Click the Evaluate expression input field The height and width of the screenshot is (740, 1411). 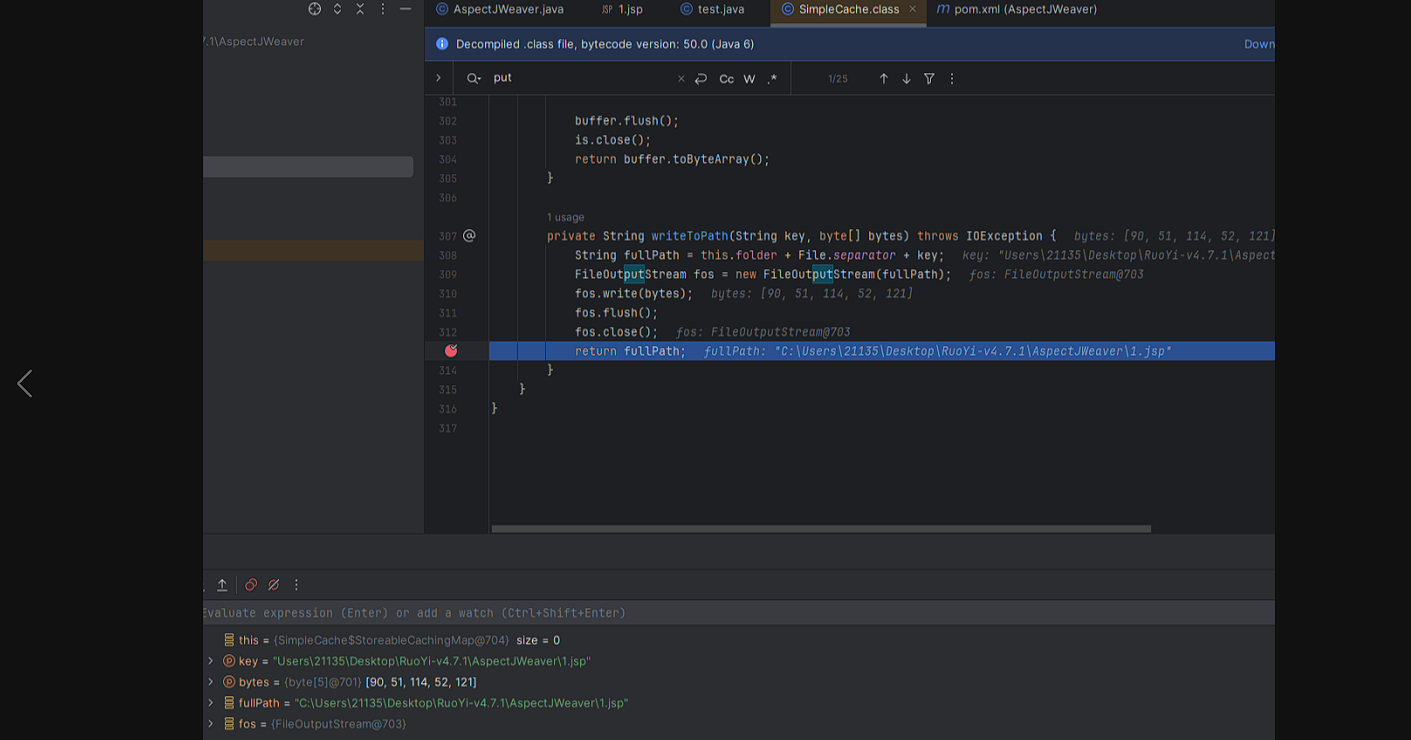click(x=738, y=613)
